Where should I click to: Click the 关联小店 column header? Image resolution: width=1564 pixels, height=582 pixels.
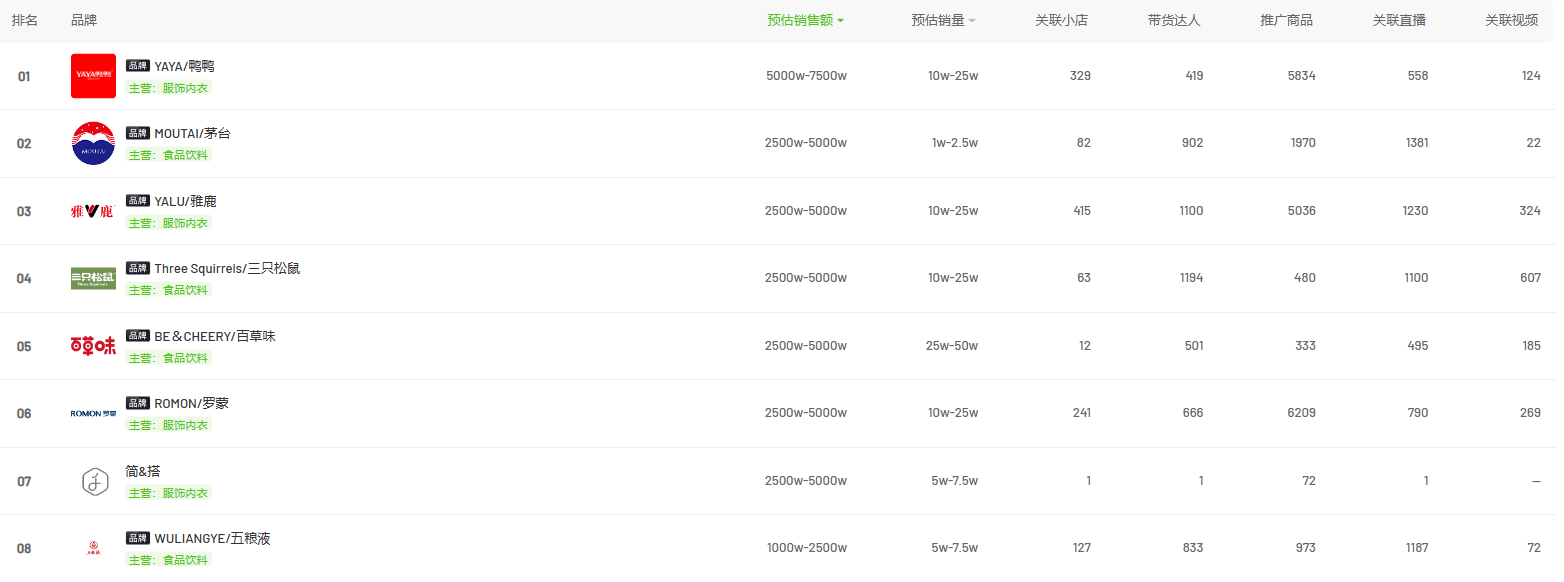point(1061,20)
